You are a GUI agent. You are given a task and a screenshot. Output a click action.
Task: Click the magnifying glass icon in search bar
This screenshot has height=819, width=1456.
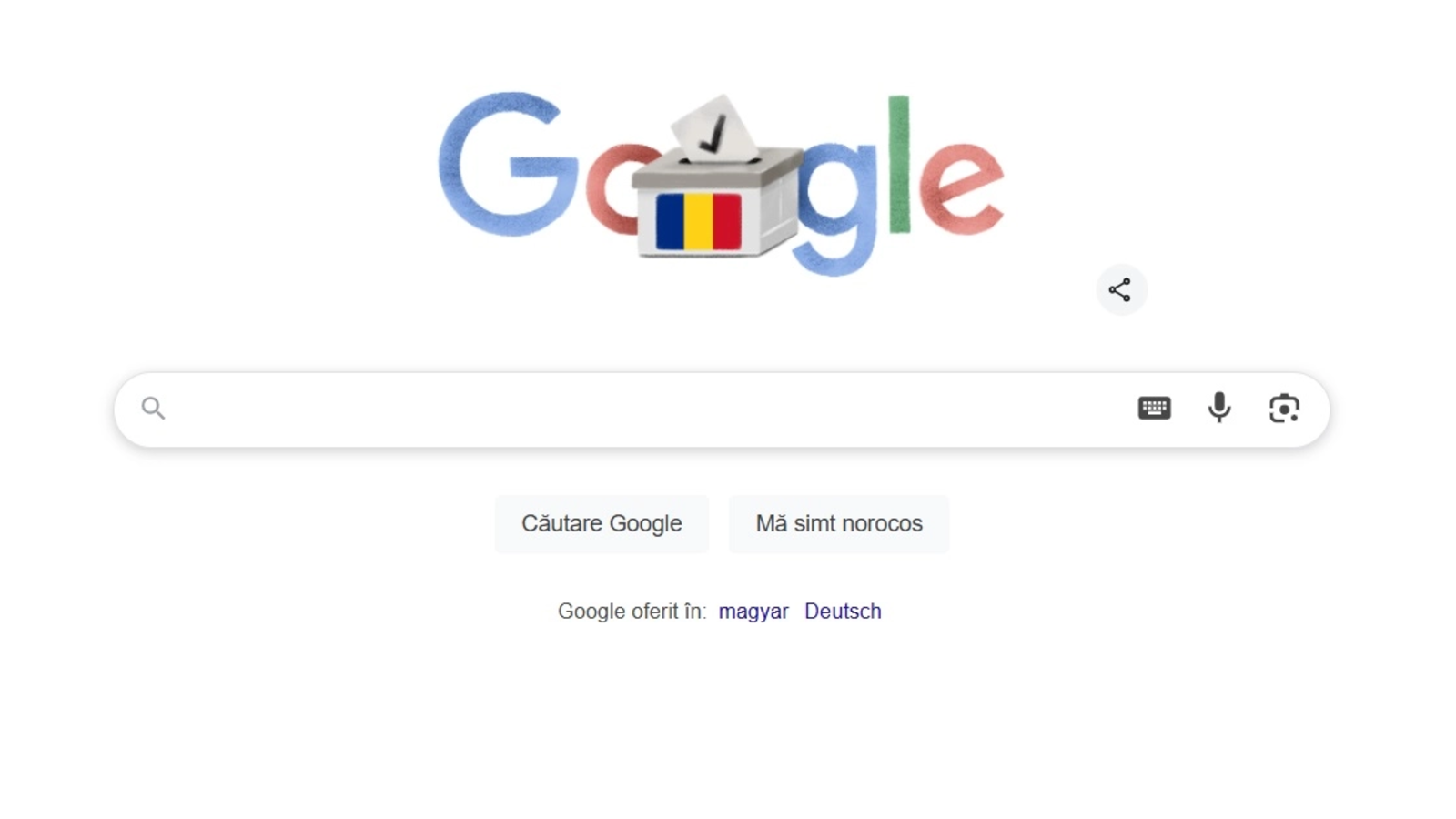coord(153,409)
